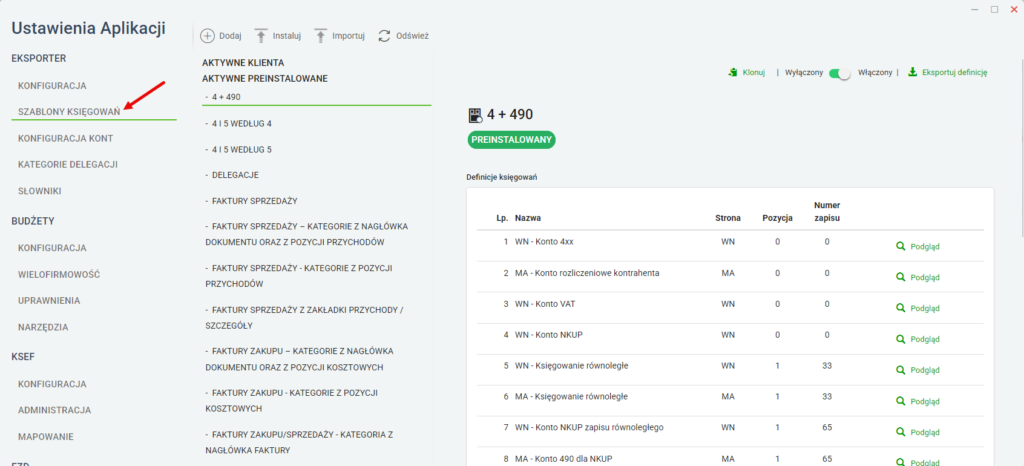Open Narzędzia menu item
Screen dimensions: 1024x466
point(43,327)
